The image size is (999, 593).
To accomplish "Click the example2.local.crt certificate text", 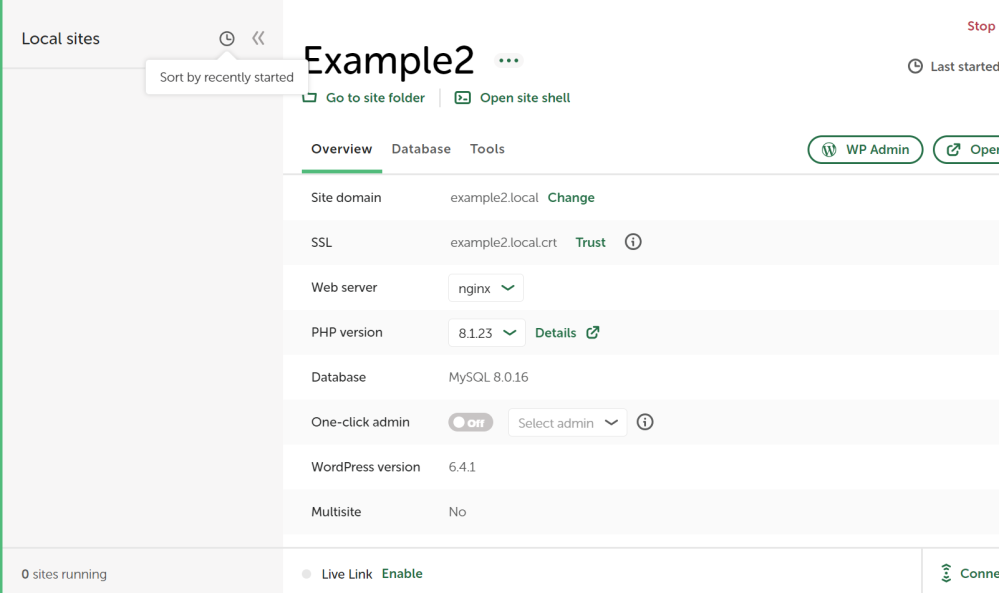I will [503, 242].
